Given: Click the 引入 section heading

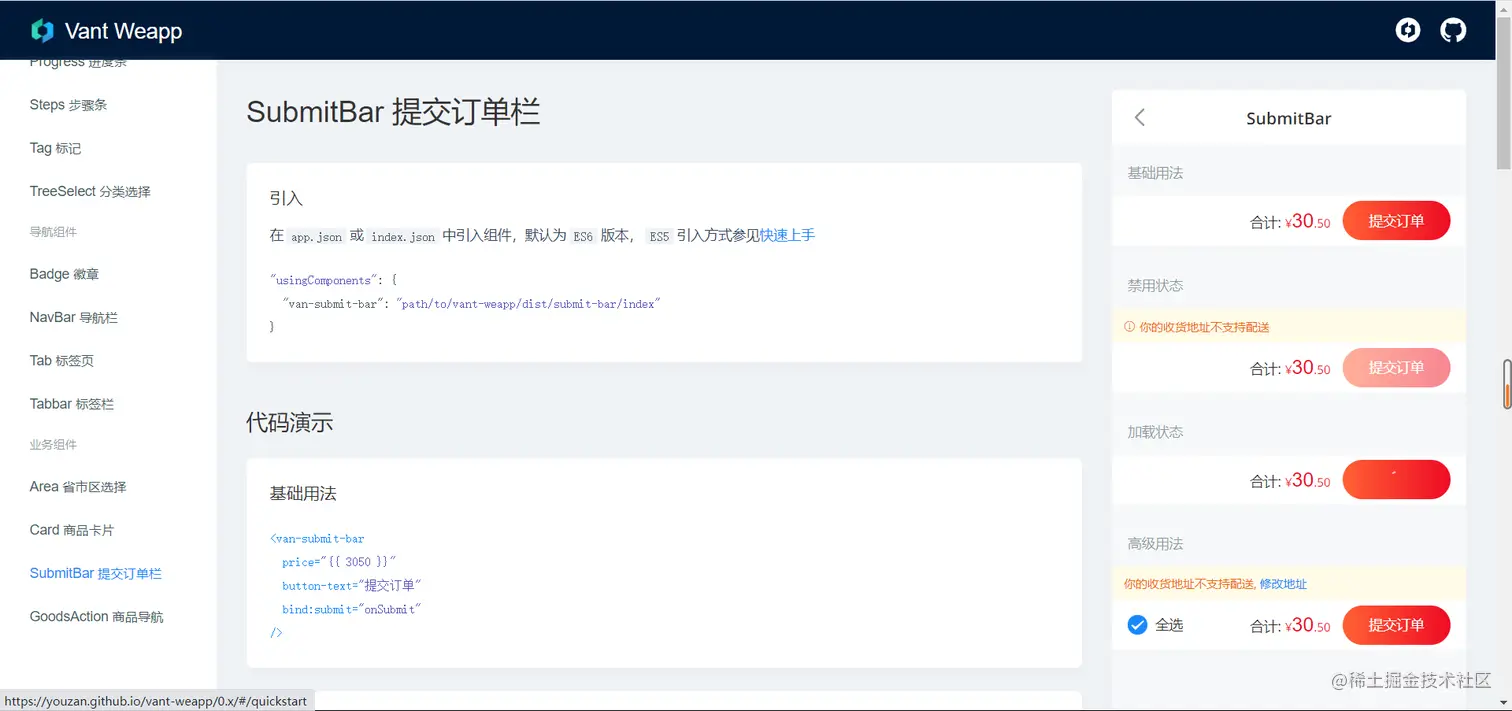Looking at the screenshot, I should pyautogui.click(x=286, y=198).
